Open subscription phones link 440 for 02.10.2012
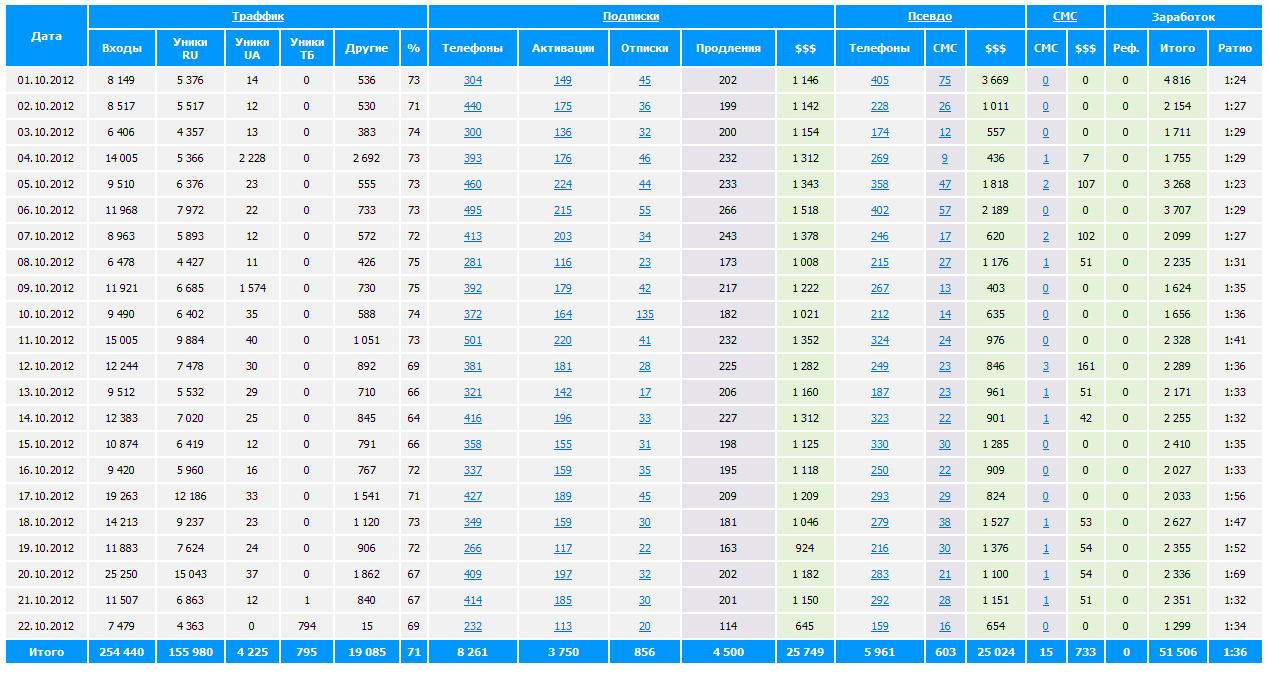Screen dimensions: 1270x679 [x=473, y=106]
